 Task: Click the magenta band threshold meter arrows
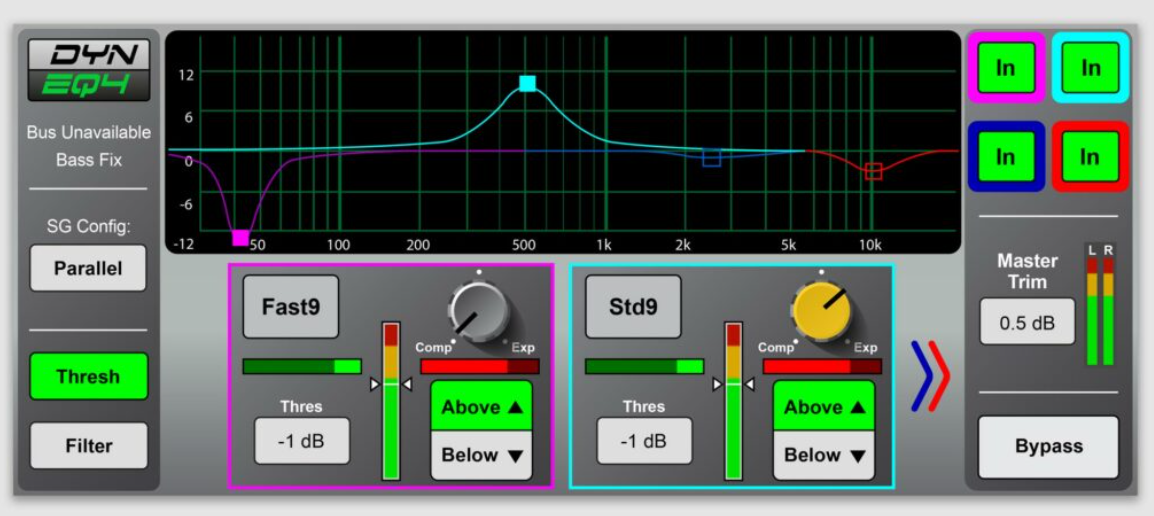point(391,384)
